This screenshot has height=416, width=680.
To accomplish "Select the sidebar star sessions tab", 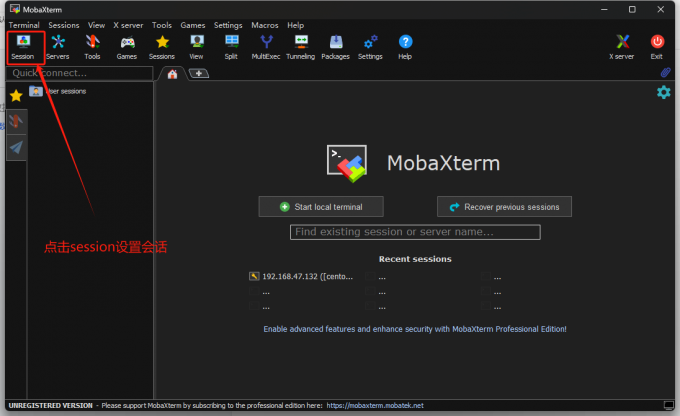I will (16, 95).
